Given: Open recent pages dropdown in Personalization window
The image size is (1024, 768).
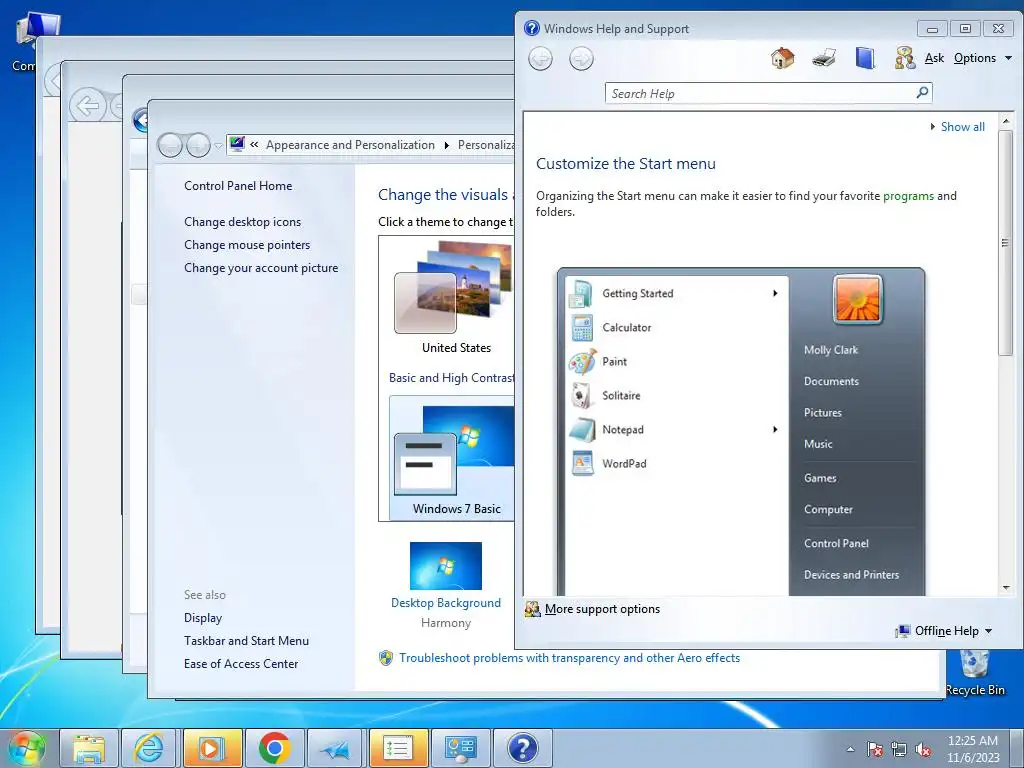Looking at the screenshot, I should coord(218,146).
